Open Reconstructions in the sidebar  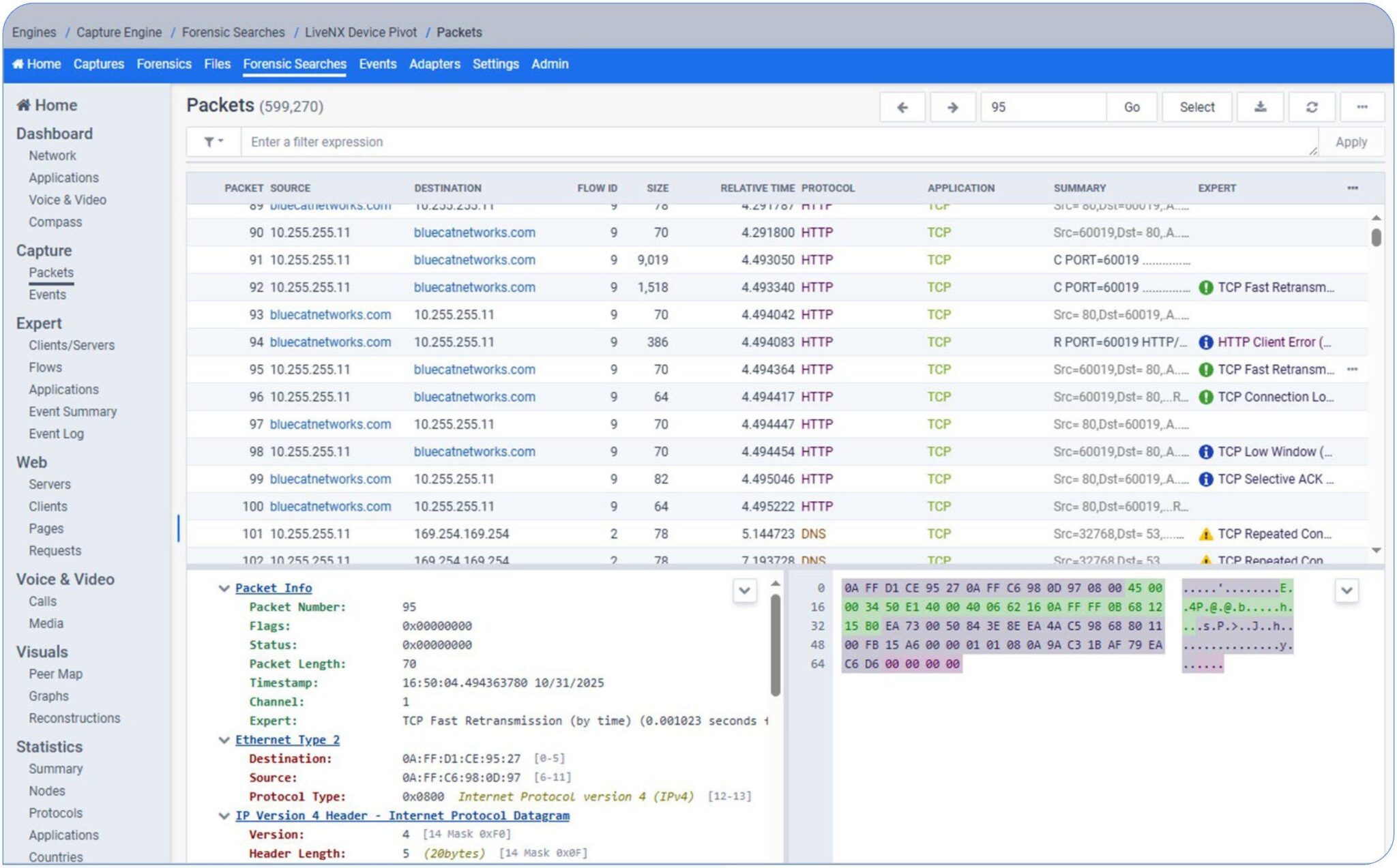(74, 718)
